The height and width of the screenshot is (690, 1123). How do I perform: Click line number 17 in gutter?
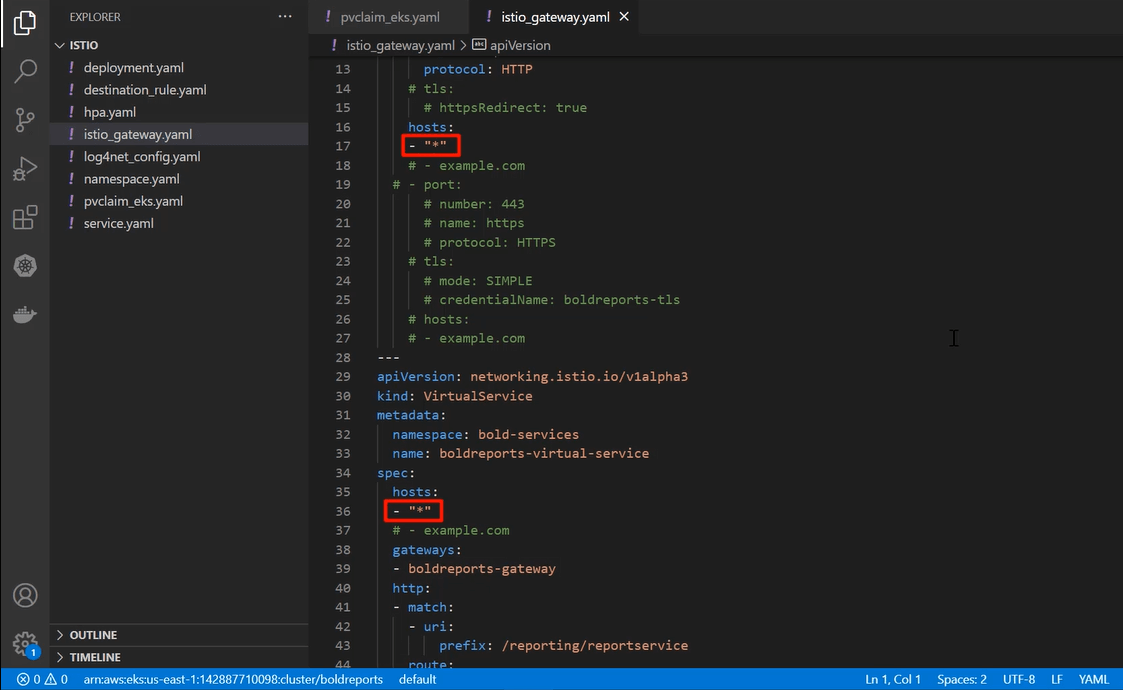342,146
